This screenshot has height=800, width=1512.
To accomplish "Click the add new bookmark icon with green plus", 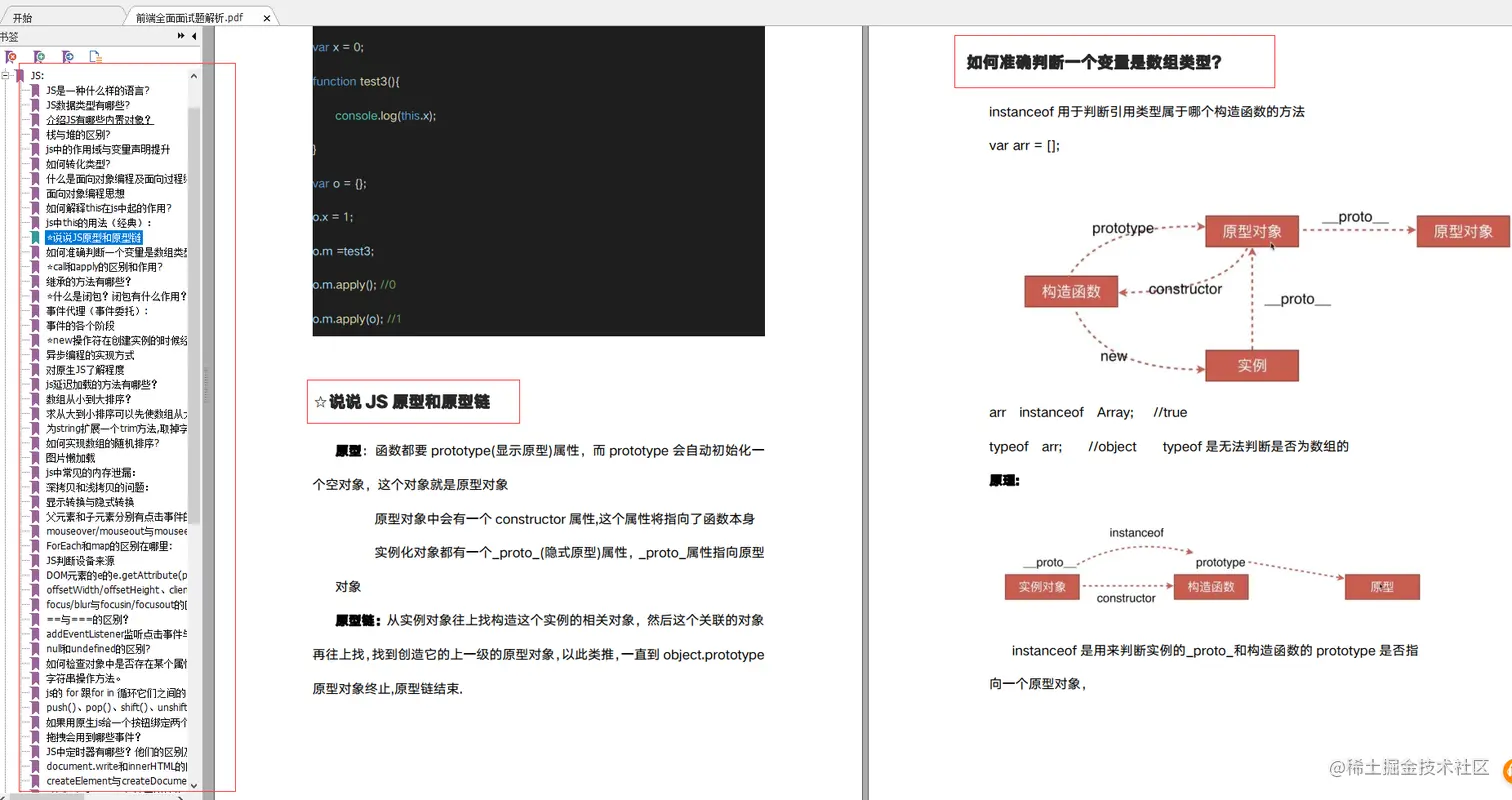I will pyautogui.click(x=40, y=57).
